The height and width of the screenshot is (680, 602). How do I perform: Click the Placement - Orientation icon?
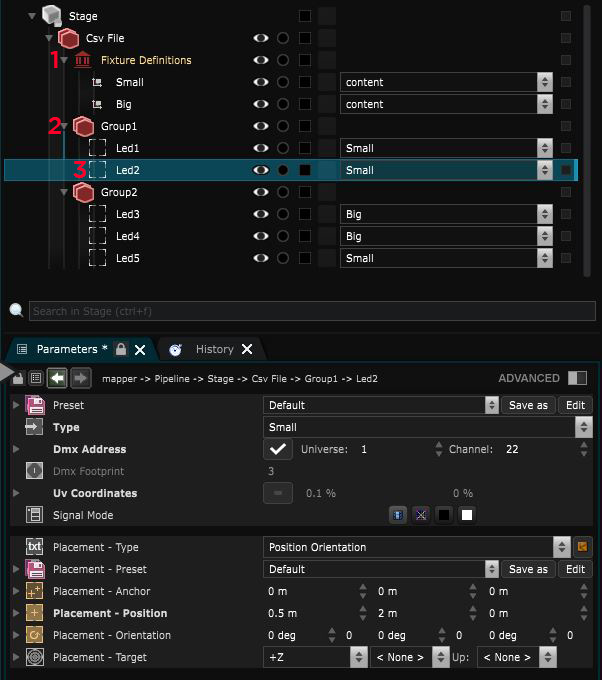click(35, 635)
